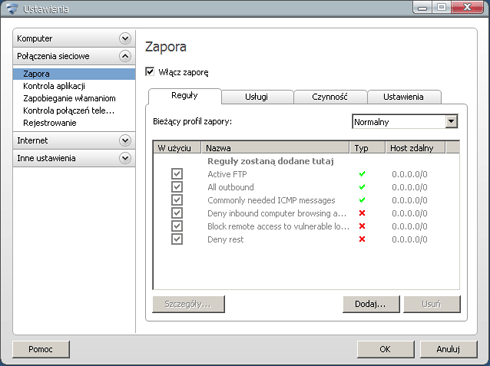
Task: Sort by the Typ column header
Action: pos(368,148)
